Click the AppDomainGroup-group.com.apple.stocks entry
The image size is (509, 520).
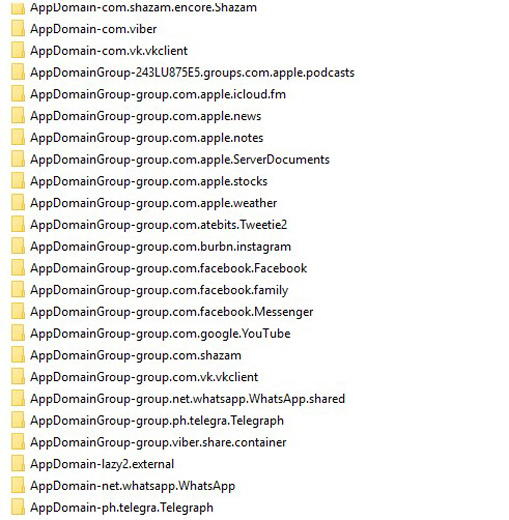click(149, 181)
